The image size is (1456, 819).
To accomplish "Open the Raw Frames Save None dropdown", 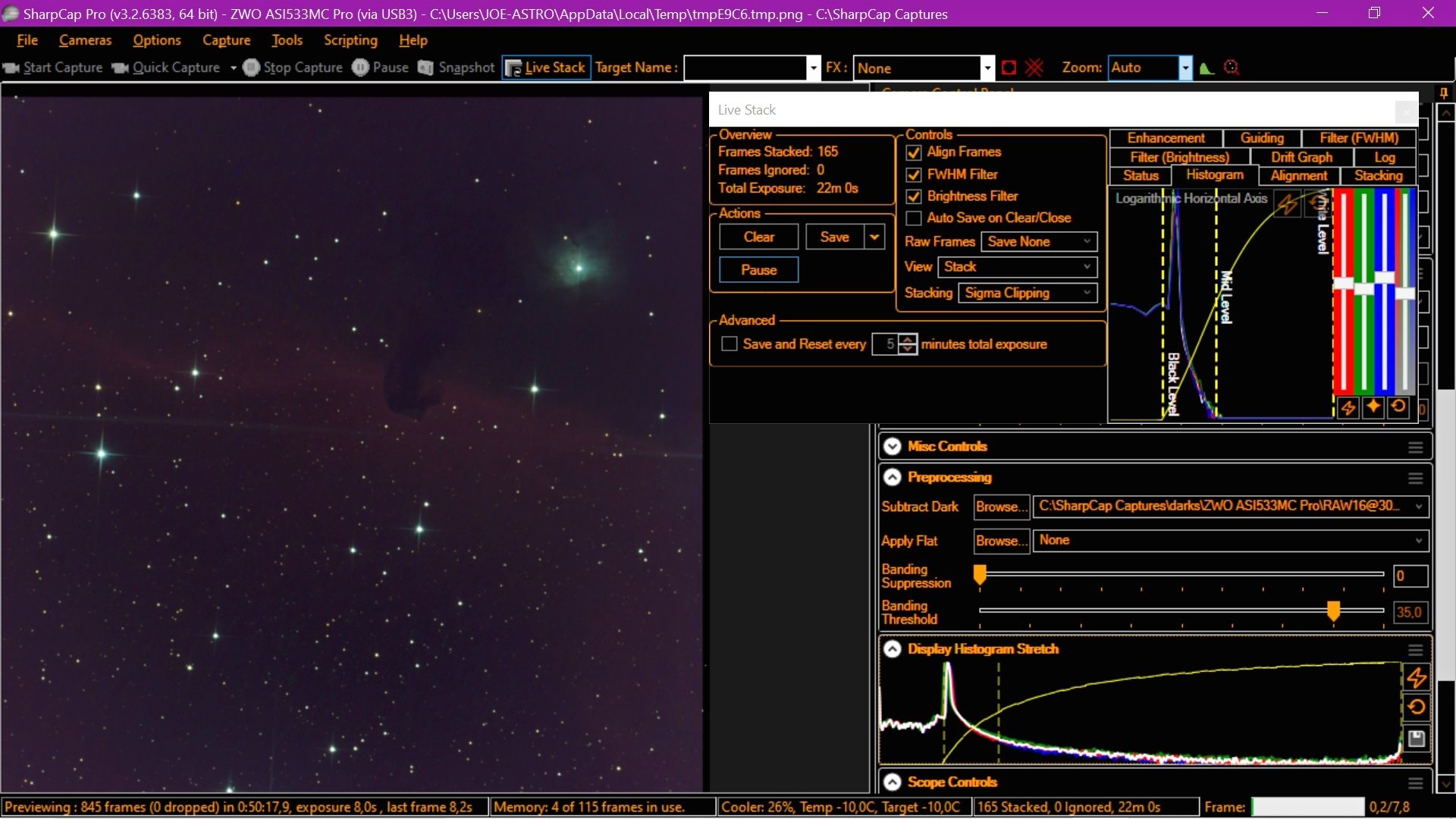I will click(1039, 241).
